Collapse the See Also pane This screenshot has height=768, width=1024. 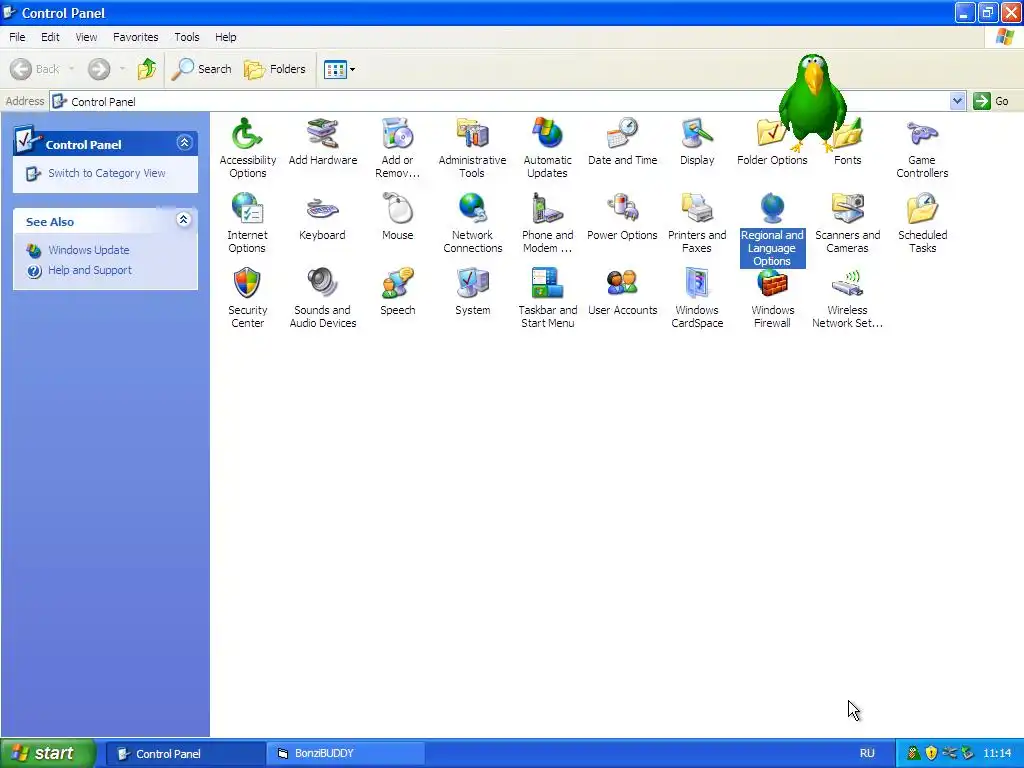[x=184, y=219]
